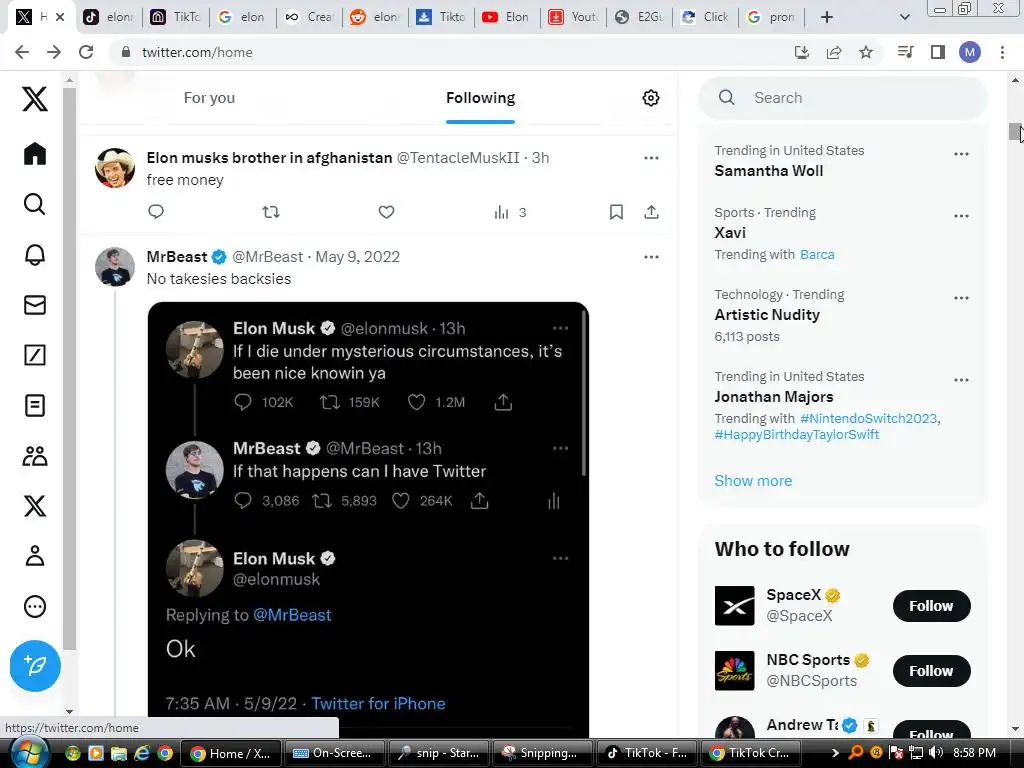Switch to the TikTok browser tab
Image resolution: width=1024 pixels, height=768 pixels.
[175, 17]
